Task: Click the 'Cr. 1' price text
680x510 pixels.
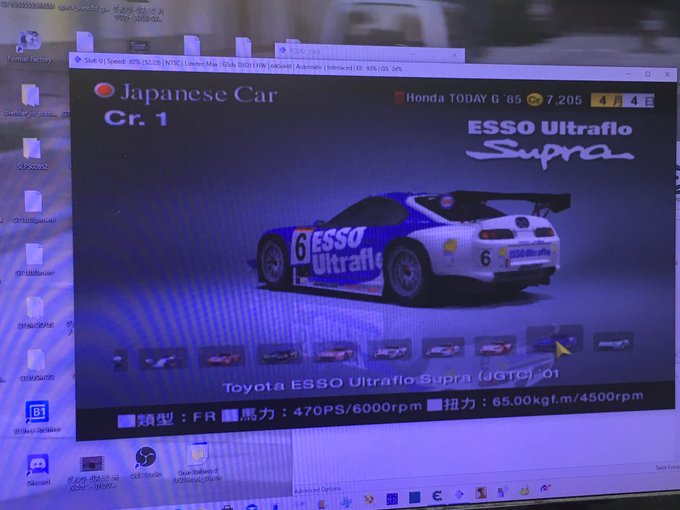Action: point(136,118)
